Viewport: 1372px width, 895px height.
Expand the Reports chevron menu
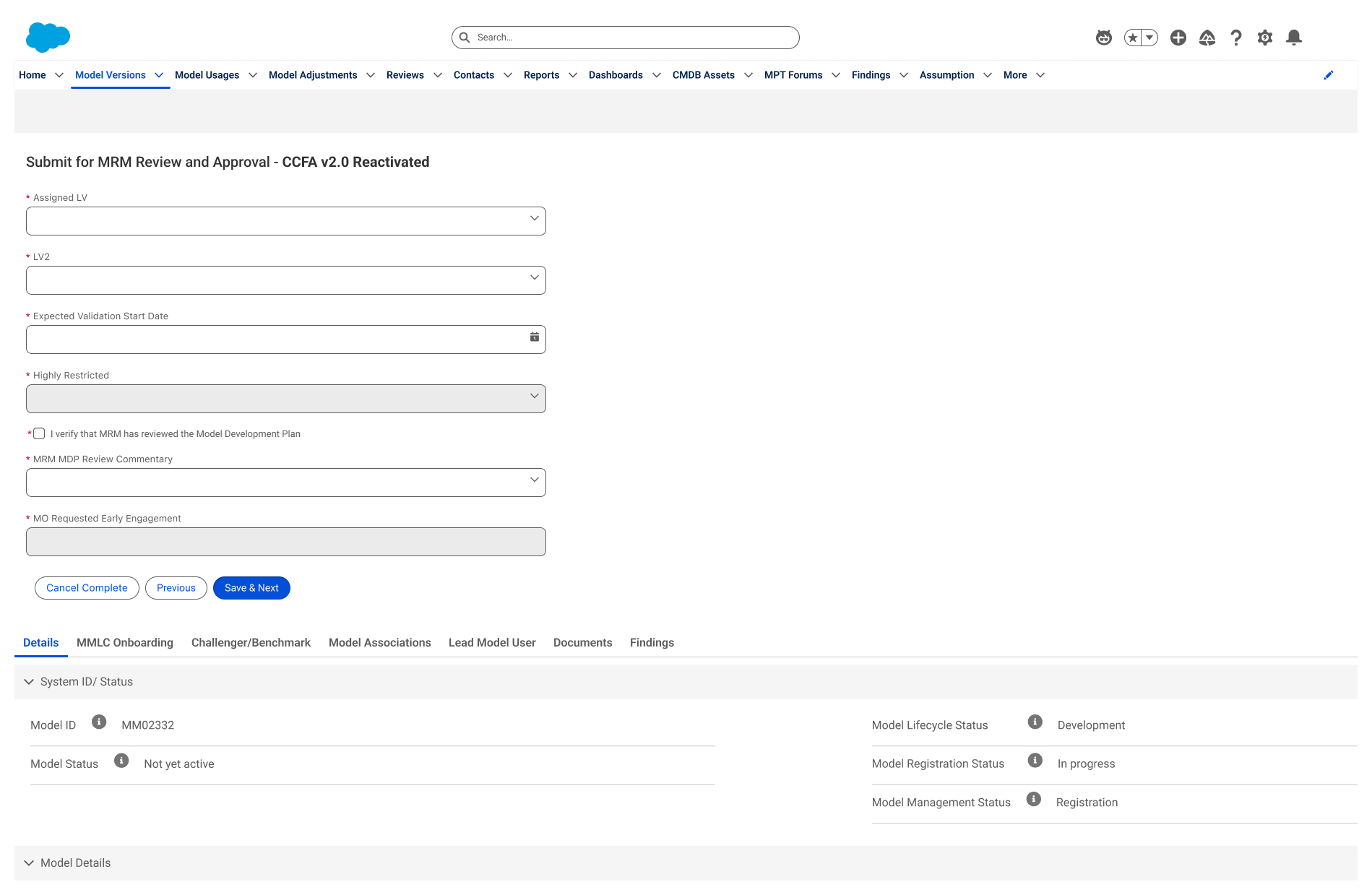coord(573,75)
